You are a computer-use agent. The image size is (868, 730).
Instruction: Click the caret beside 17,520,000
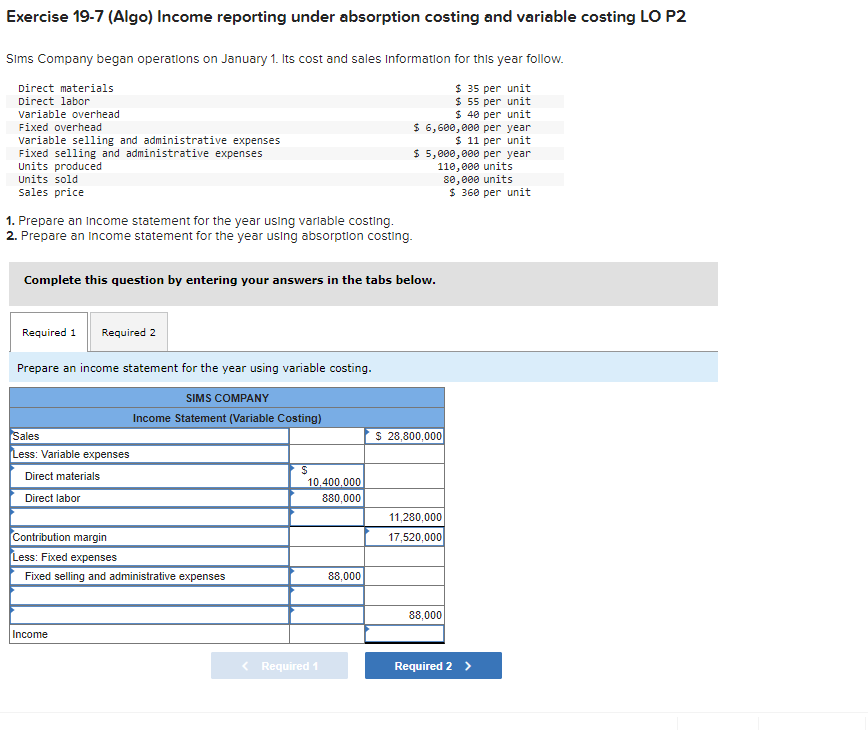368,531
